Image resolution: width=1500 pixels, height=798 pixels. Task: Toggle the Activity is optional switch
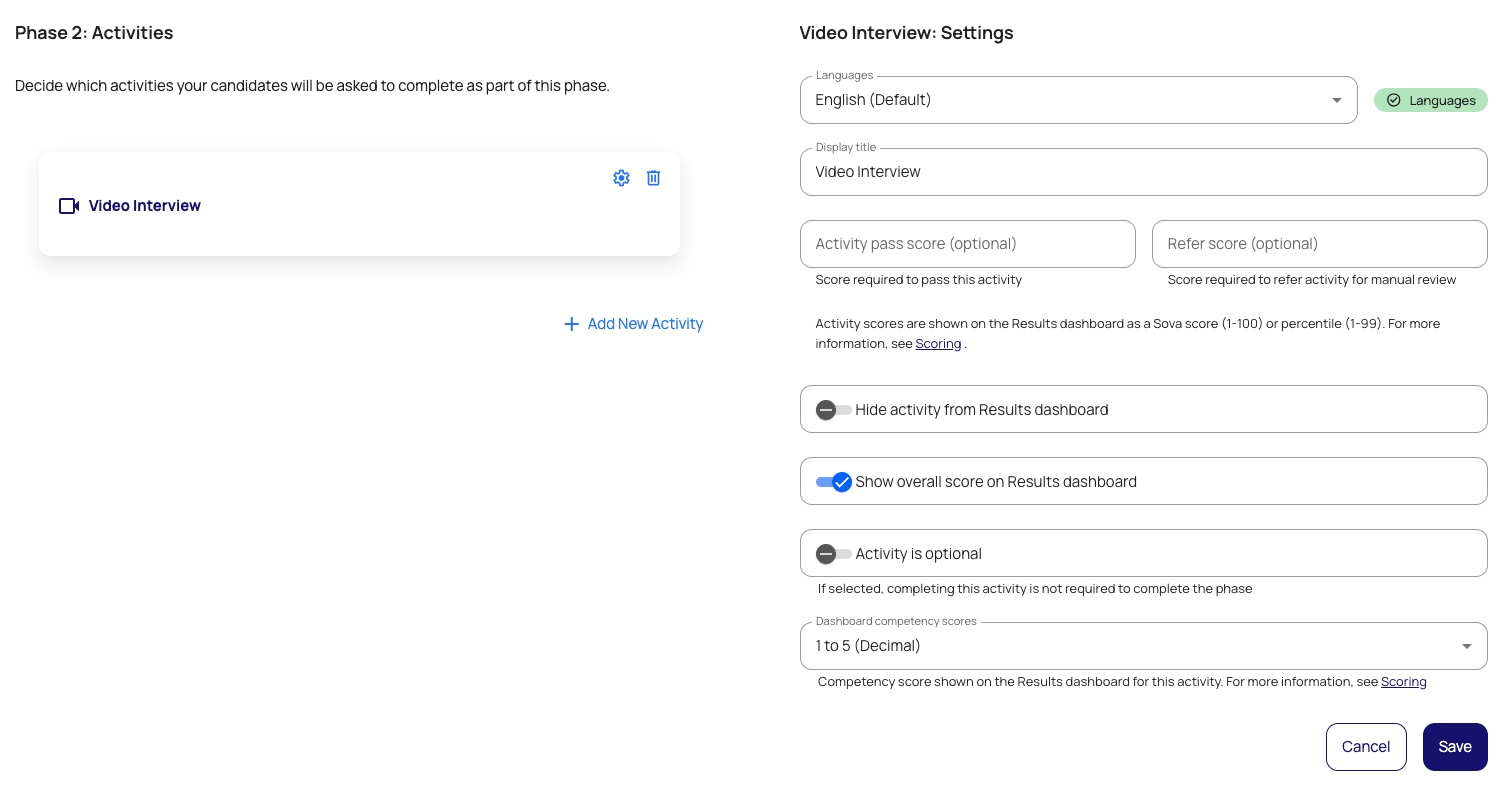tap(833, 554)
